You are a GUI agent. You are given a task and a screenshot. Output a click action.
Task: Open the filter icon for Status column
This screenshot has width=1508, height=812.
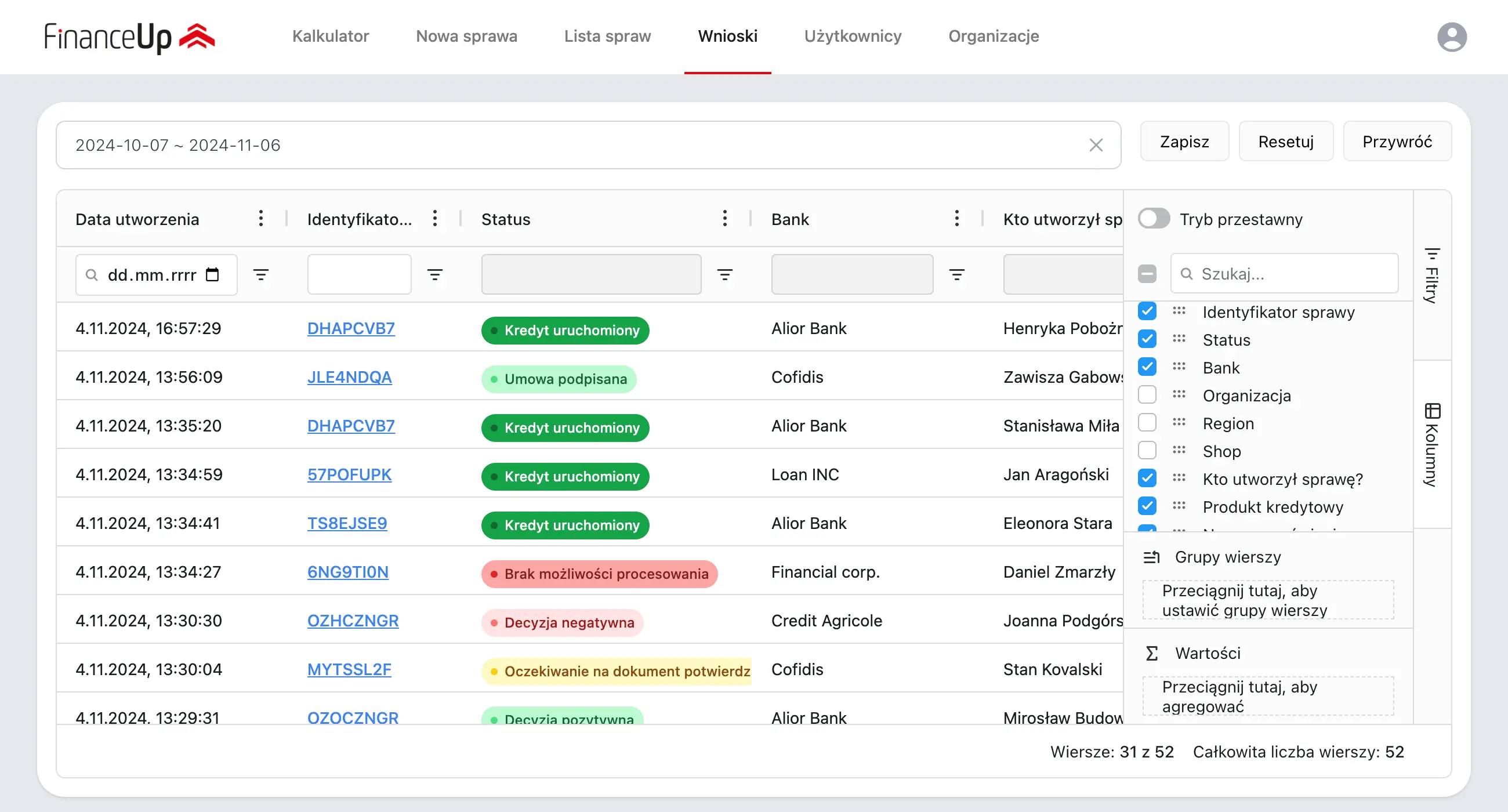725,274
